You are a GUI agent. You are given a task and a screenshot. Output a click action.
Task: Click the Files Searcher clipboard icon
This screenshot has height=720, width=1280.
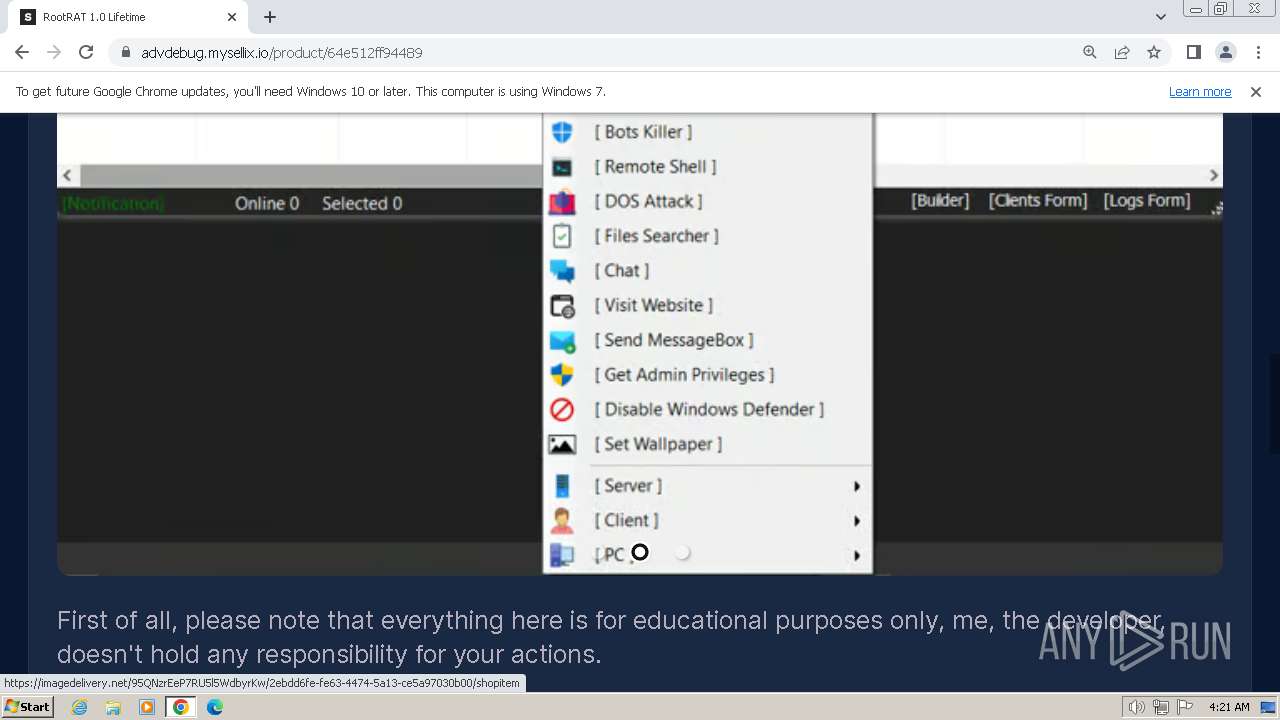(562, 236)
